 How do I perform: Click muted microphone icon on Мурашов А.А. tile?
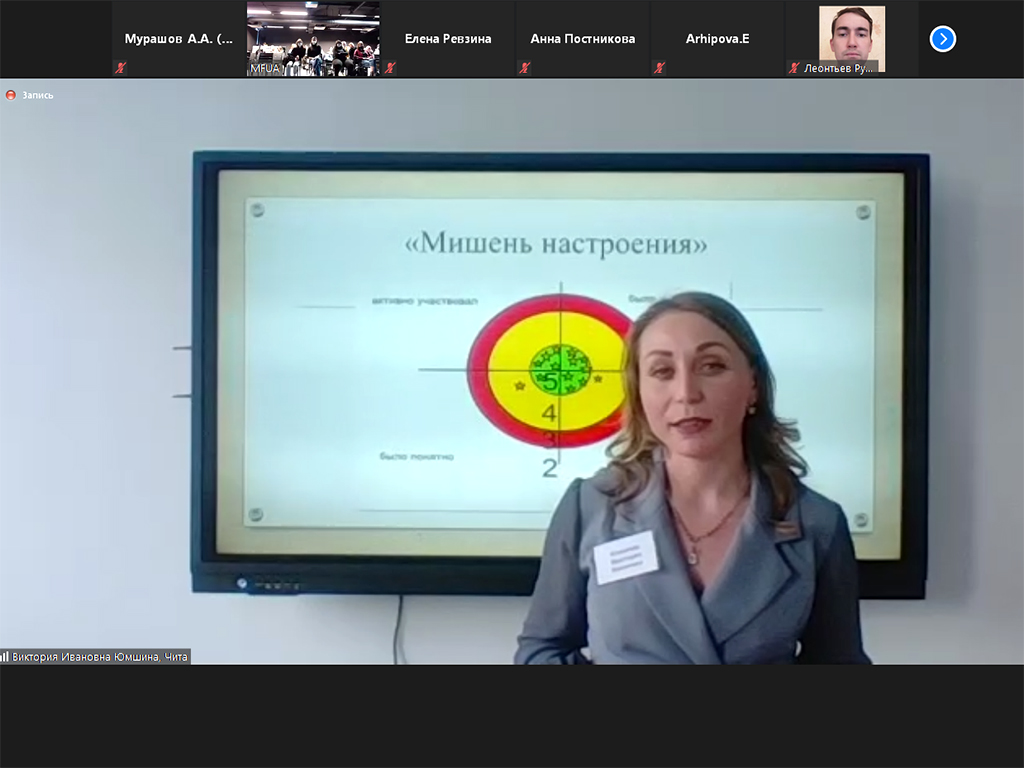pos(120,67)
